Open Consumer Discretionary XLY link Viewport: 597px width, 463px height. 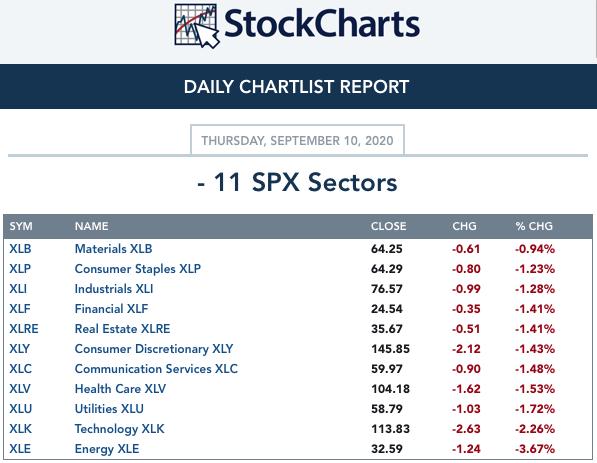coord(154,349)
